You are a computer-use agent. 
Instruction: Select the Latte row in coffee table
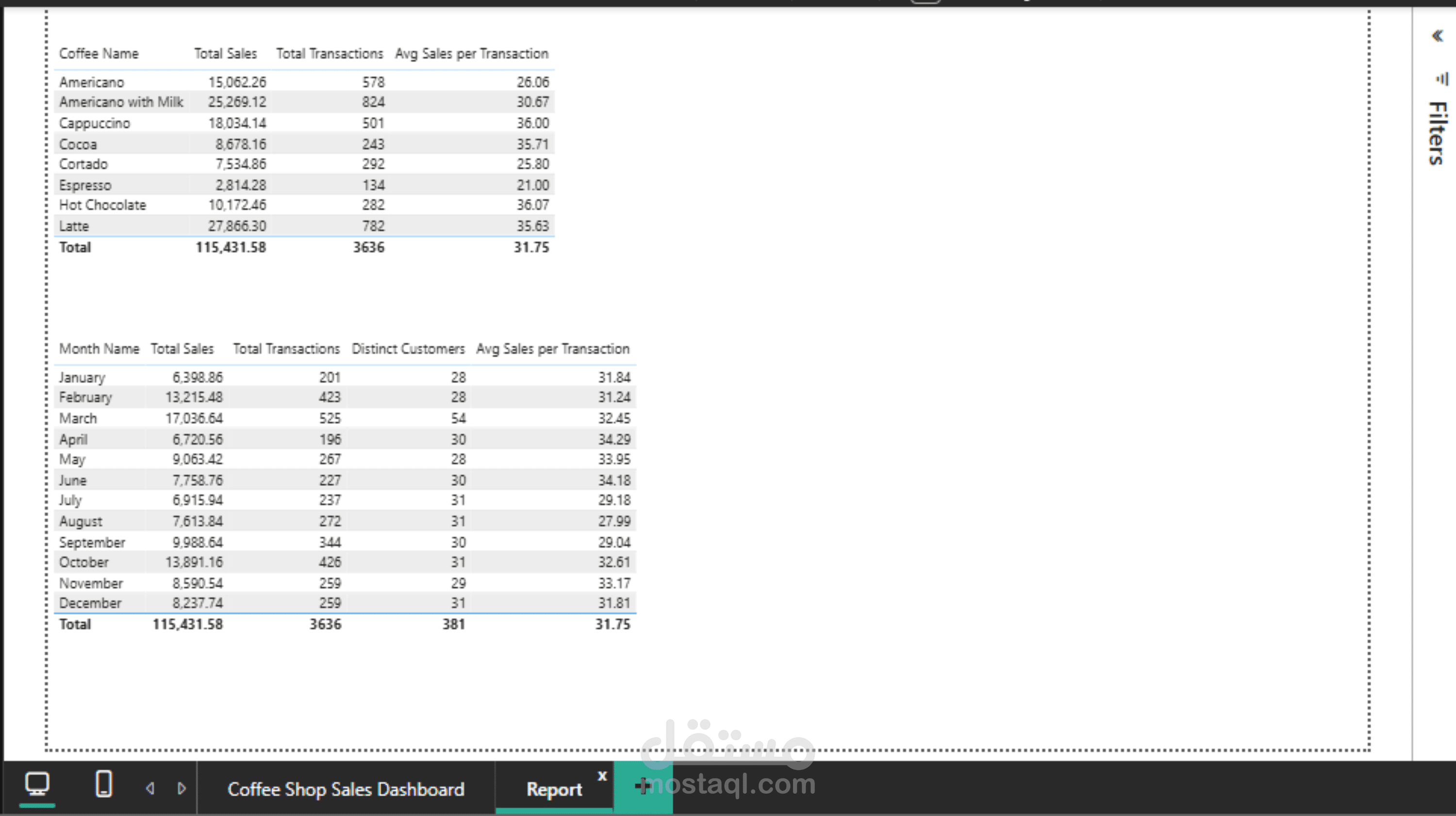tap(74, 226)
